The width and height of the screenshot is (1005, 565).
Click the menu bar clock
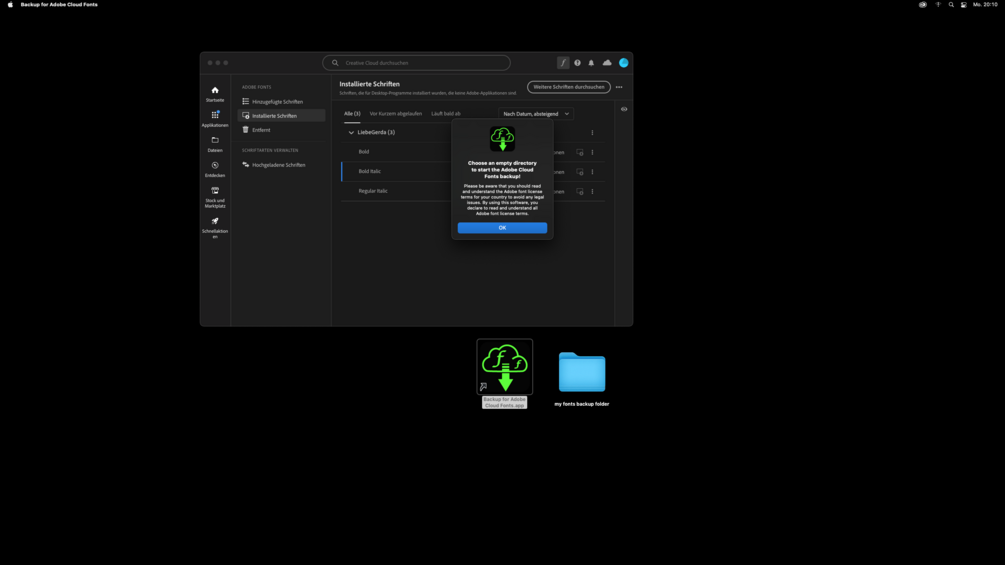tap(985, 4)
